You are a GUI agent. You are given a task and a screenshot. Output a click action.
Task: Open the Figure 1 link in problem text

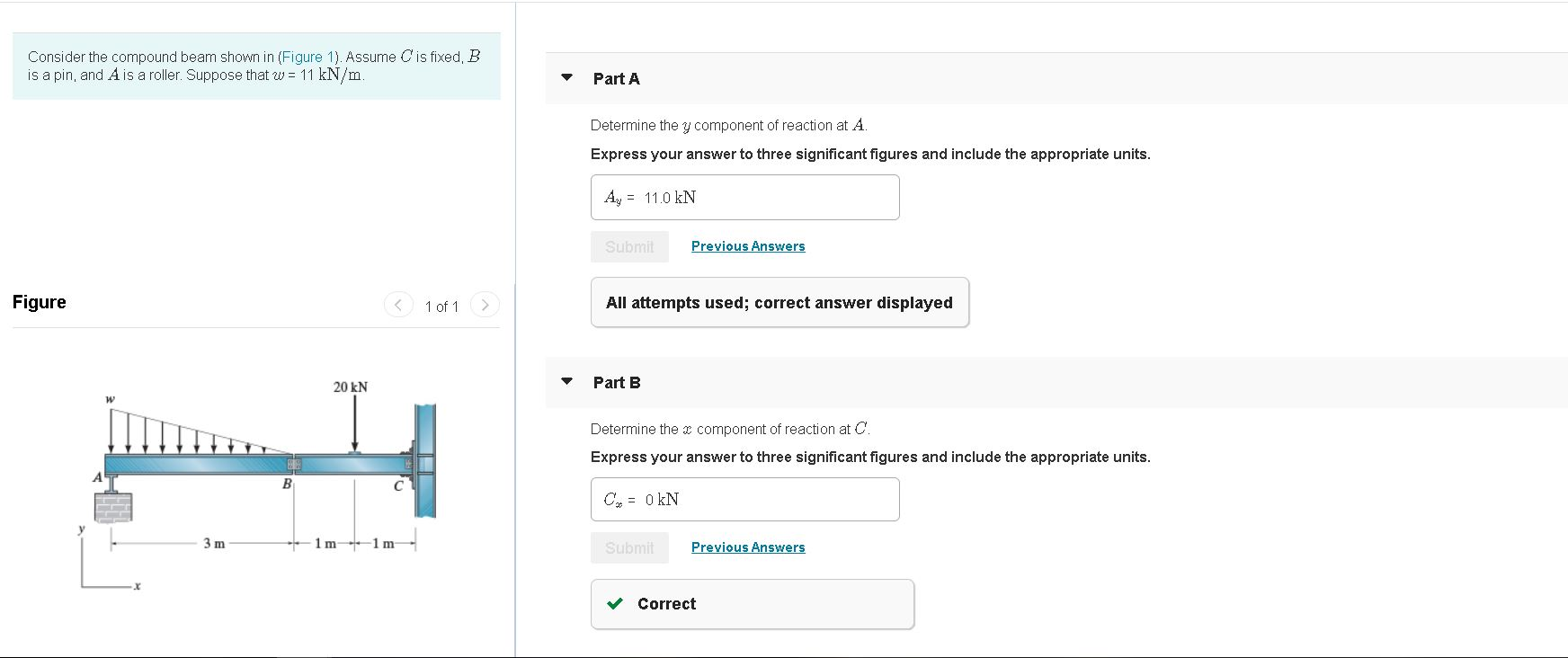[x=306, y=57]
